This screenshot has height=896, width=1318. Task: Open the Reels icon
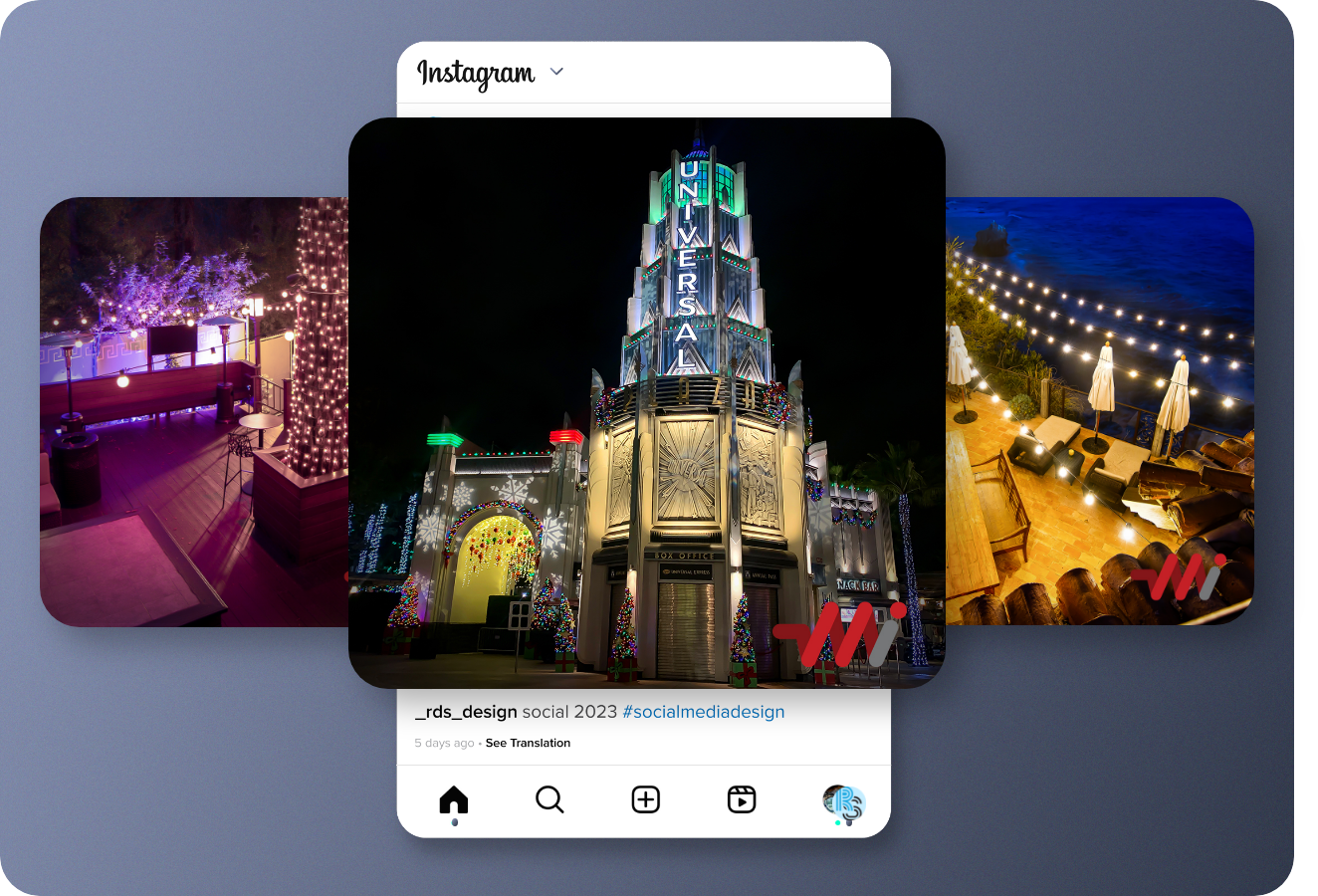coord(742,799)
